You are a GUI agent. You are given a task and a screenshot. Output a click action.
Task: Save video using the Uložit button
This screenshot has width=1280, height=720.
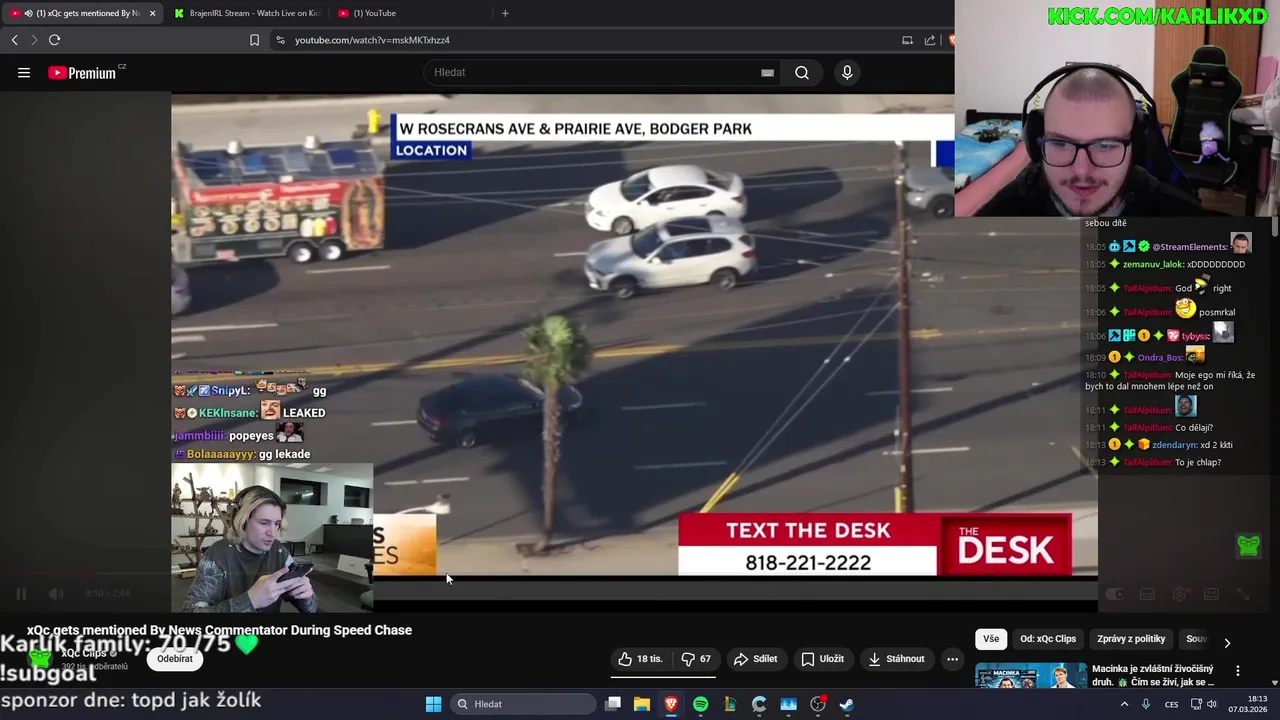click(x=822, y=659)
